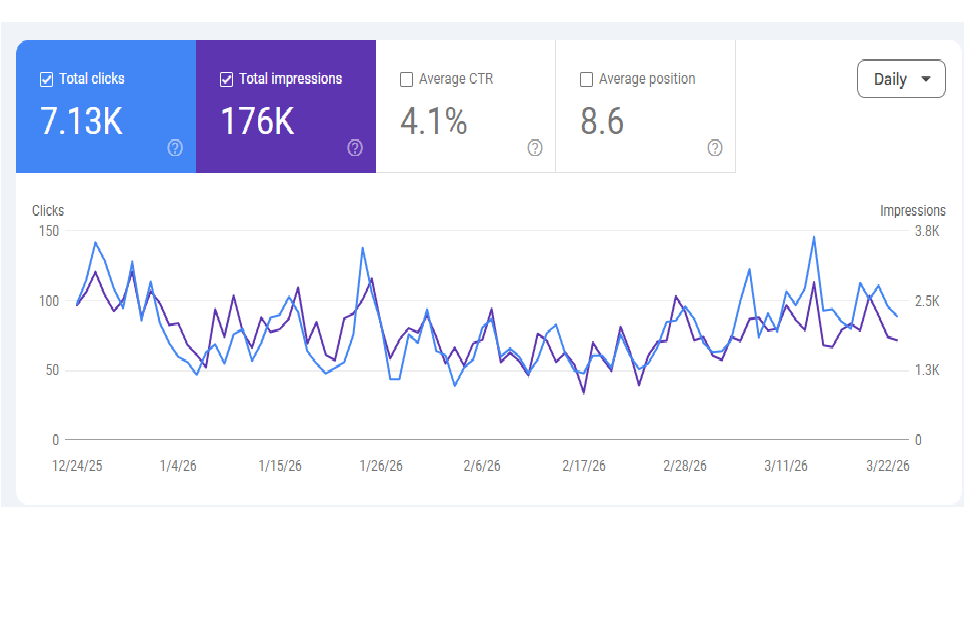Enable the Average CTR checkbox
The width and height of the screenshot is (964, 618).
[x=406, y=78]
